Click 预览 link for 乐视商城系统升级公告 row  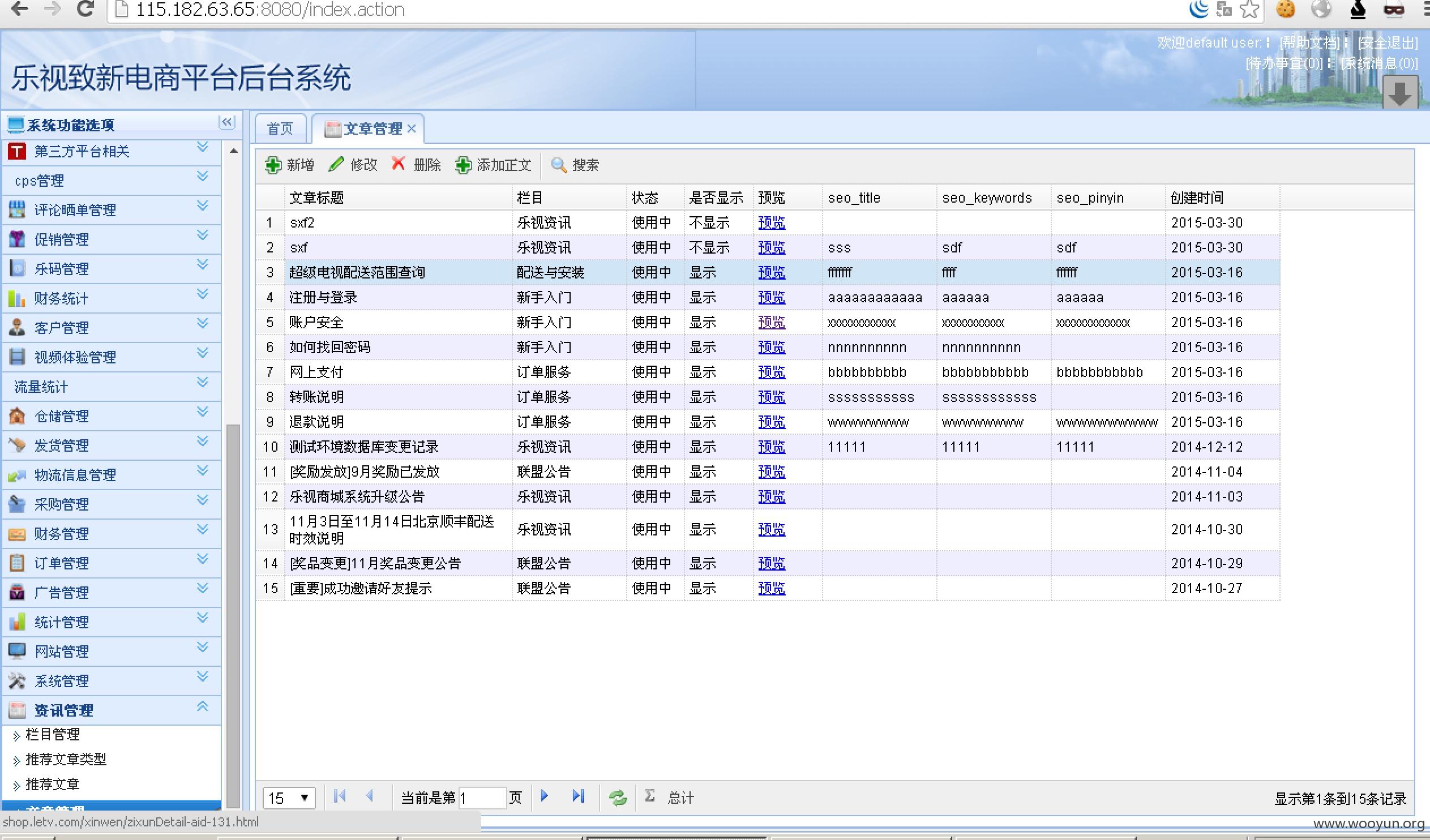pos(772,496)
